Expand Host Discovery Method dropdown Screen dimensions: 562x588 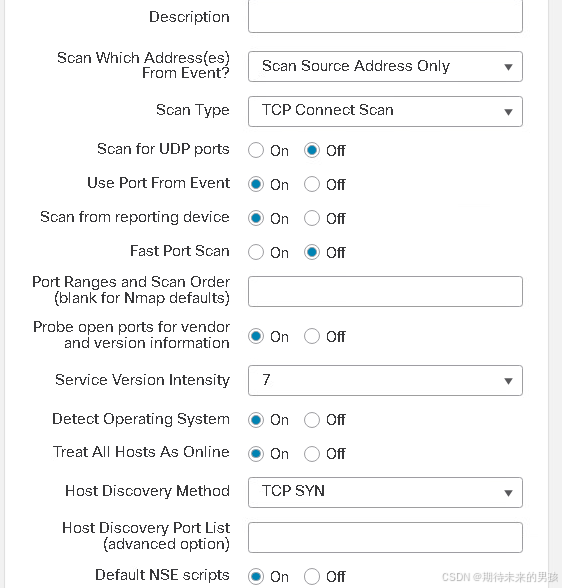pos(385,492)
